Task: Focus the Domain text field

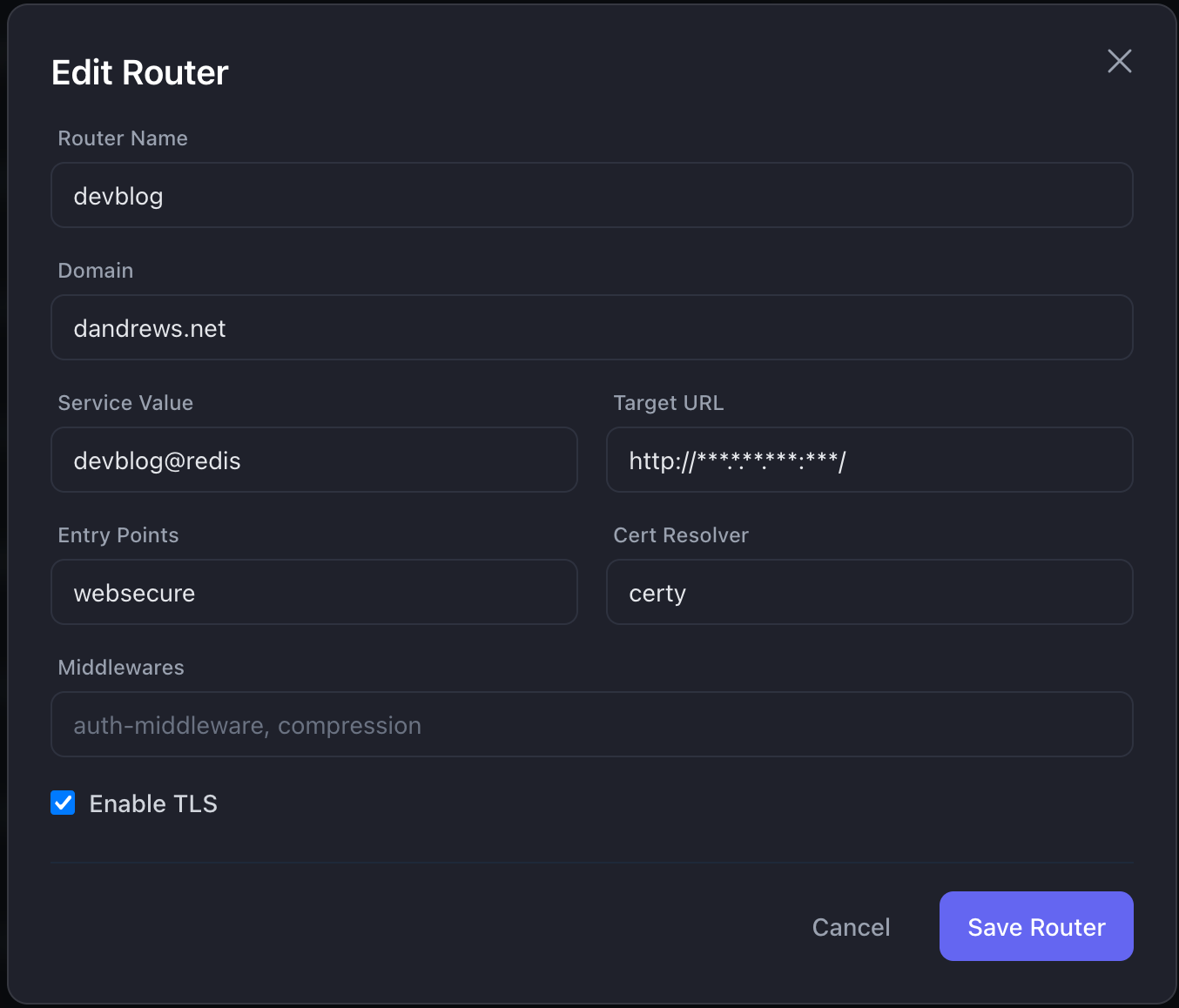Action: pos(591,328)
